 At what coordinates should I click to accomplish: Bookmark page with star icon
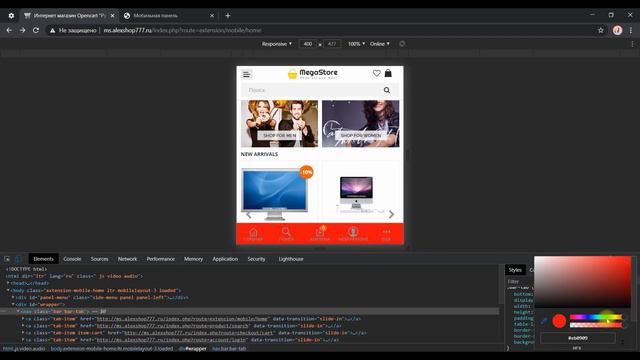(x=600, y=30)
